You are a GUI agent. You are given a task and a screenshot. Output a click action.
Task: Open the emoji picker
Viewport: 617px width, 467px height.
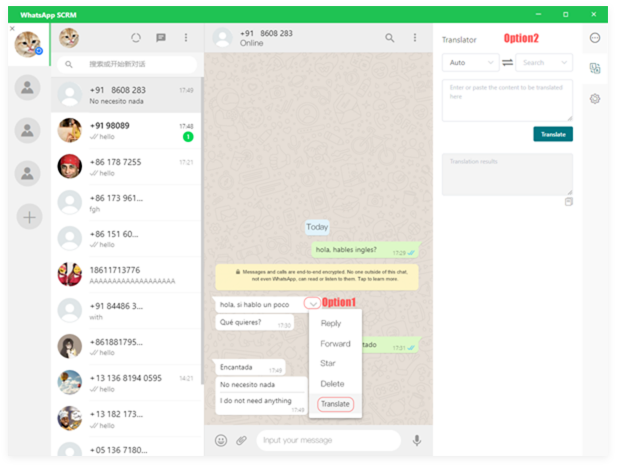[x=221, y=440]
